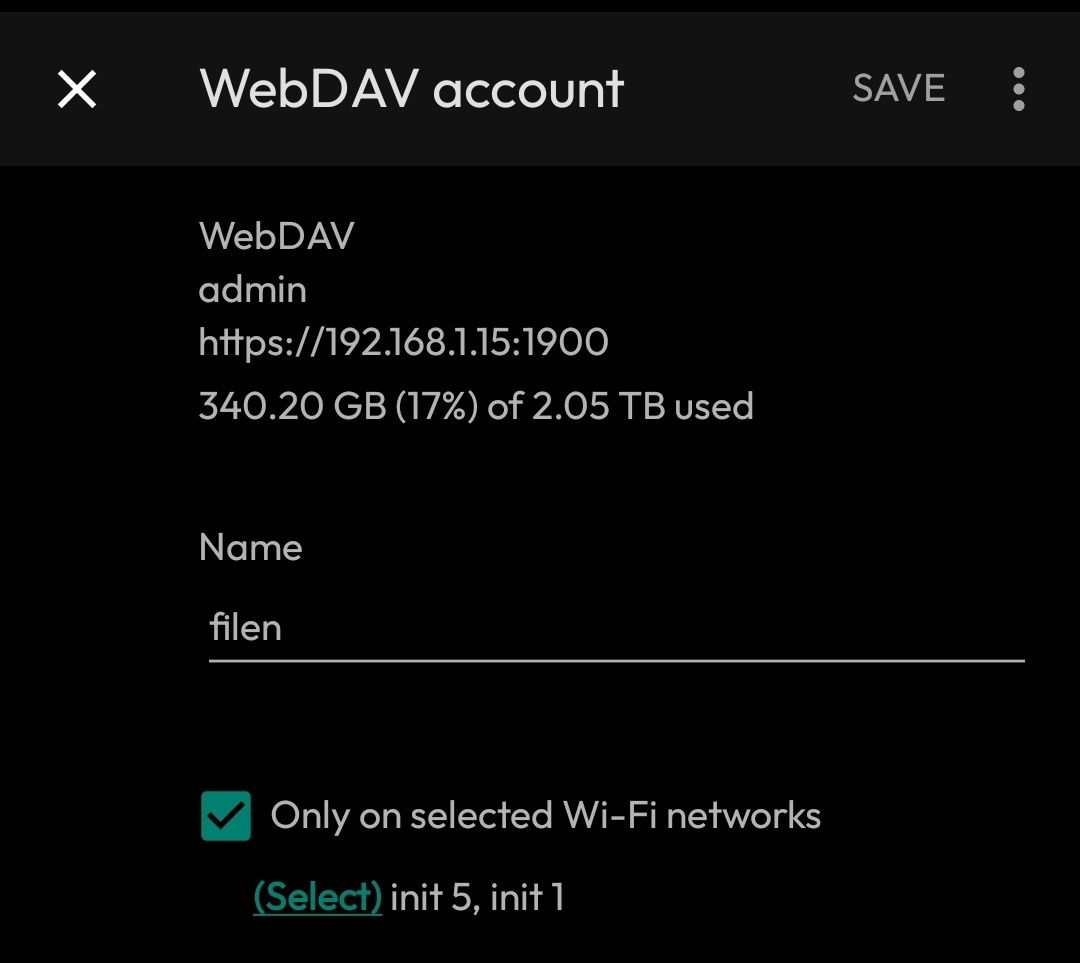This screenshot has height=963, width=1080.
Task: Click the 340.20 GB used storage value
Action: [x=293, y=406]
